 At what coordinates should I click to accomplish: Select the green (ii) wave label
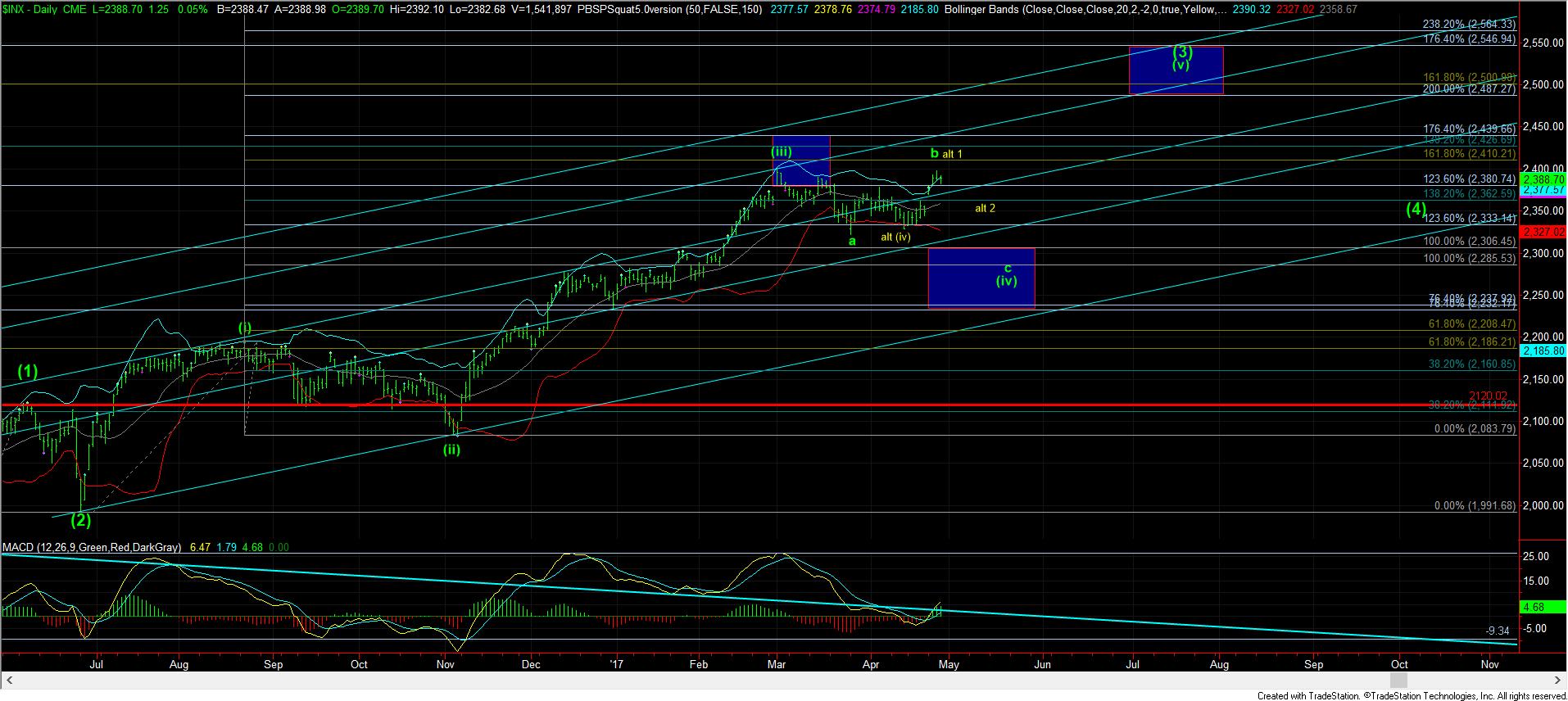tap(451, 449)
